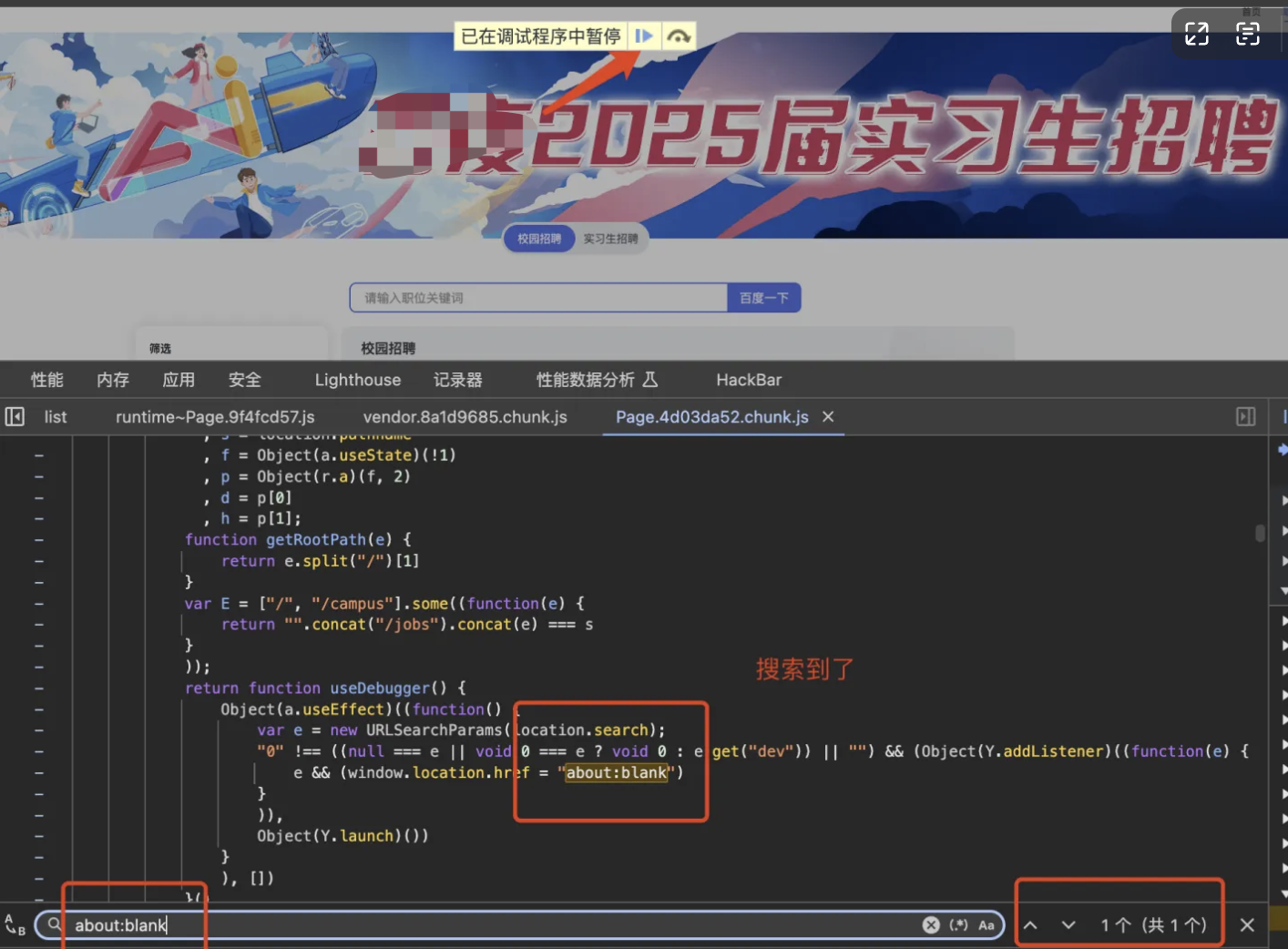Toggle the file navigator sidebar icon
Viewport: 1288px width, 949px height.
15,416
